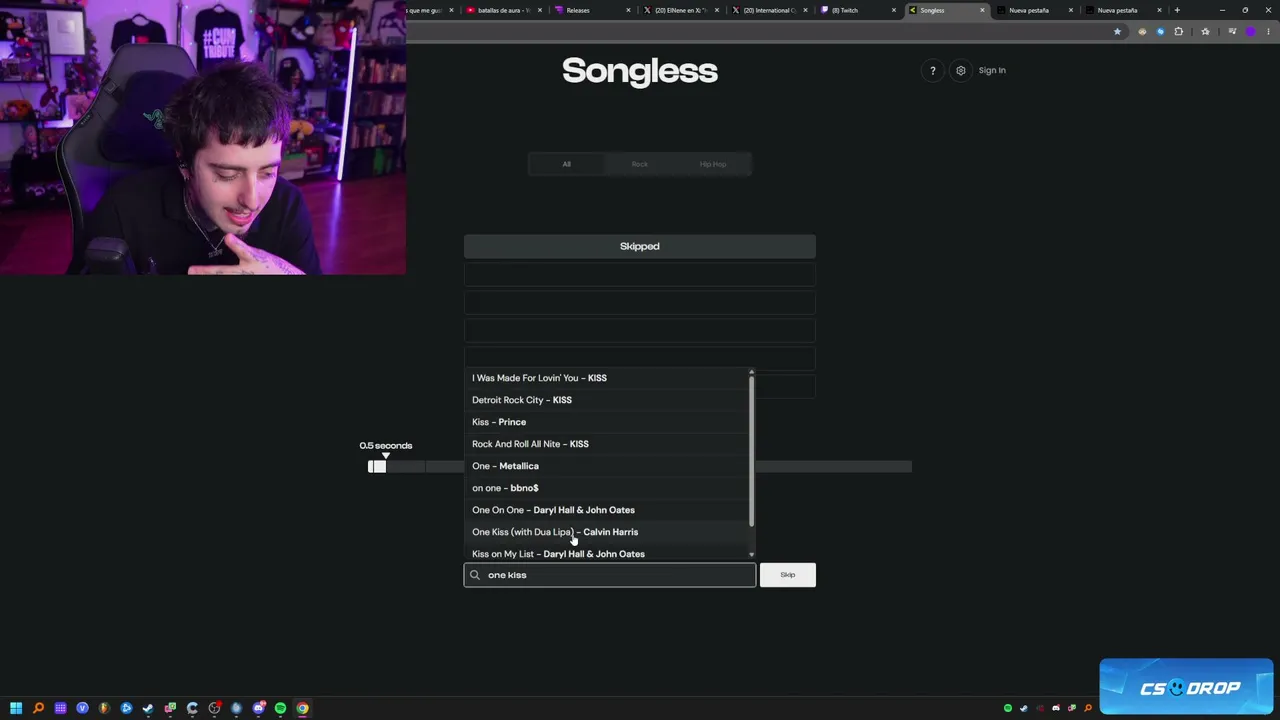The height and width of the screenshot is (720, 1280).
Task: Select the Hip Hop genre tab
Action: pyautogui.click(x=713, y=164)
